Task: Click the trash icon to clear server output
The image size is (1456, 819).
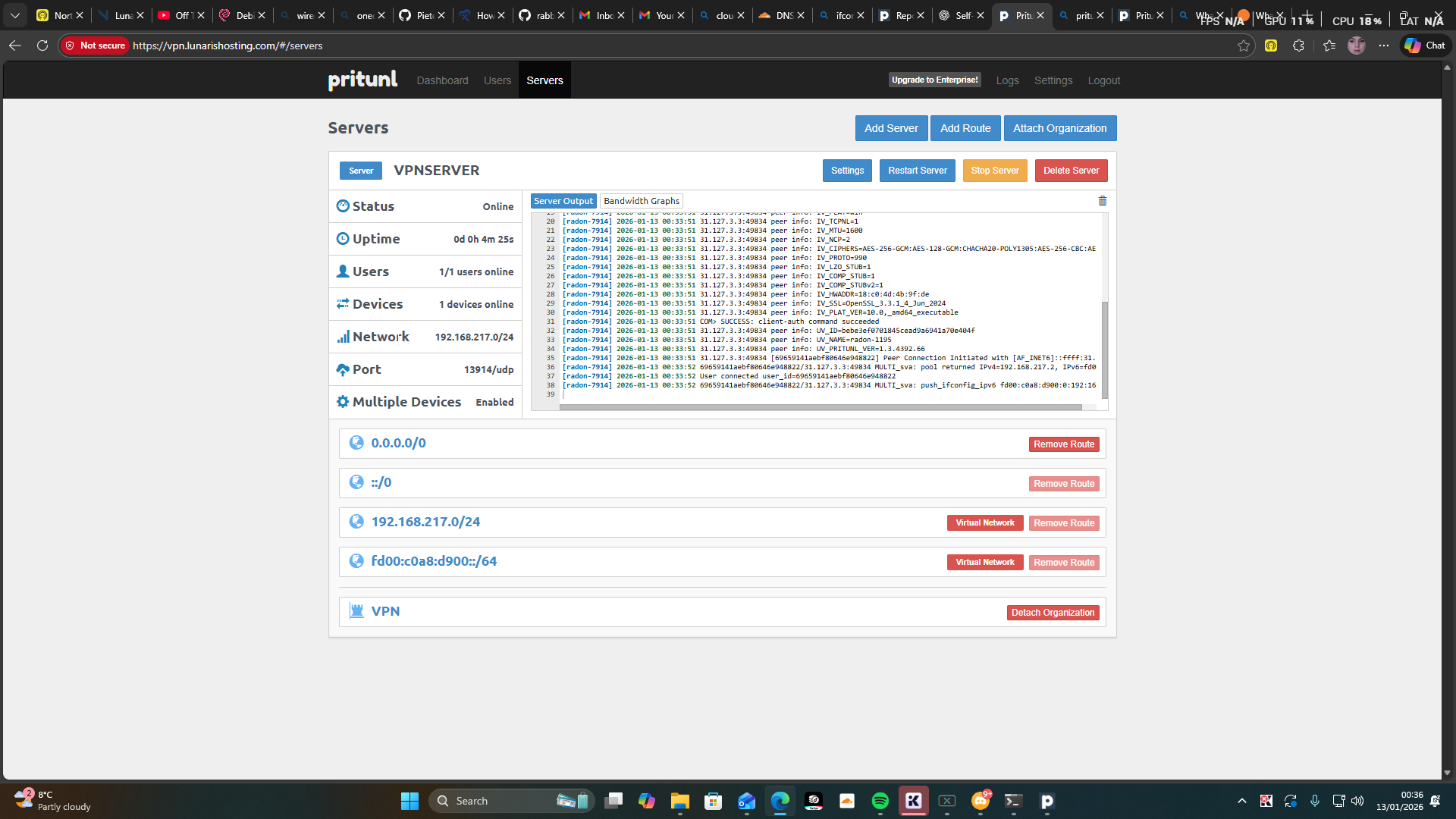Action: [x=1103, y=201]
